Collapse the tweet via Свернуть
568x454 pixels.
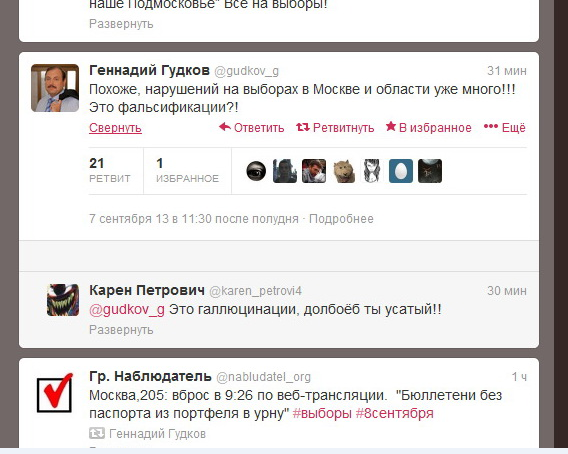pos(115,128)
